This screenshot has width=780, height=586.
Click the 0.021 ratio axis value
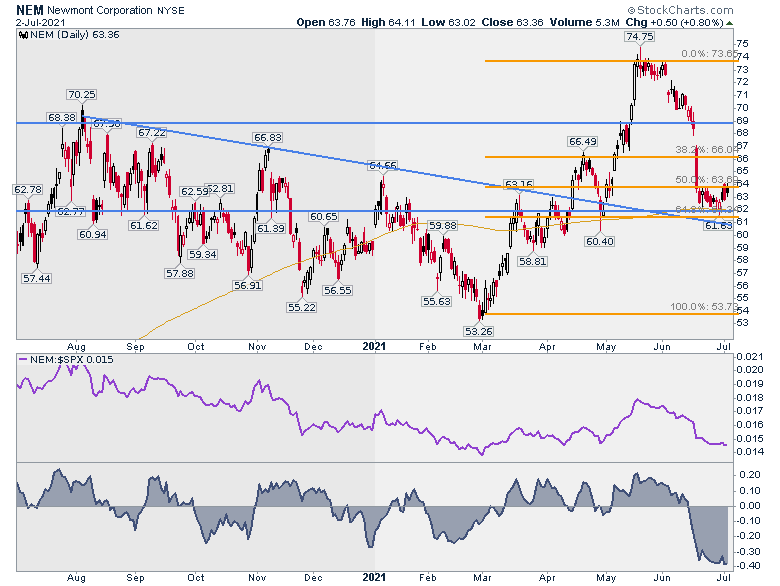[750, 356]
